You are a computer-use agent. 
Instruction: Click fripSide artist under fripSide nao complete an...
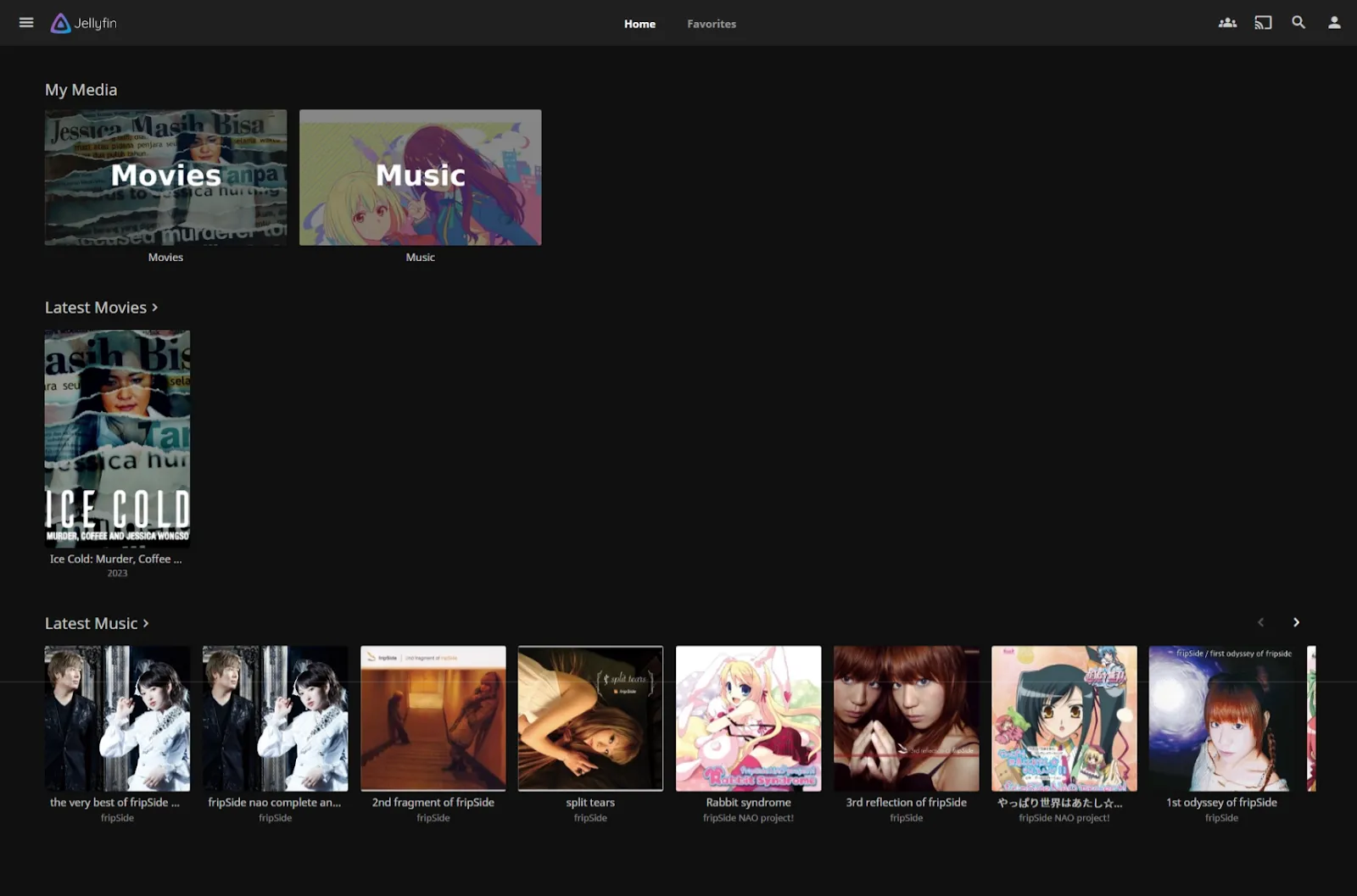[x=275, y=818]
